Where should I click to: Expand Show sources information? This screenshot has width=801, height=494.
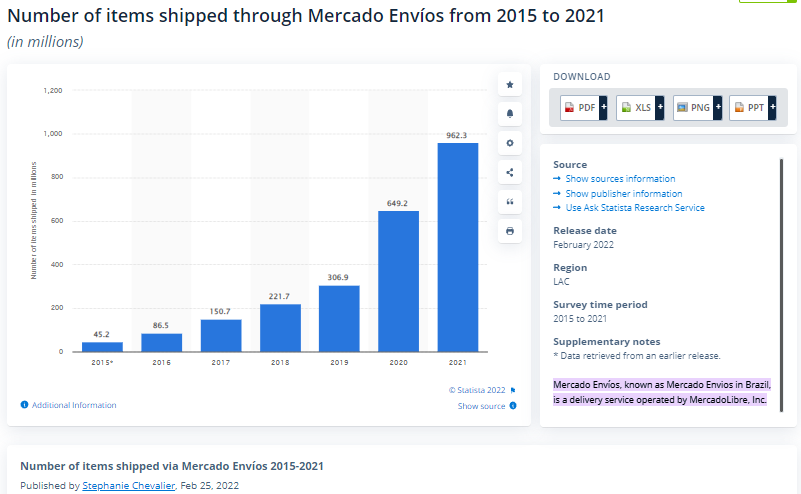pyautogui.click(x=619, y=179)
